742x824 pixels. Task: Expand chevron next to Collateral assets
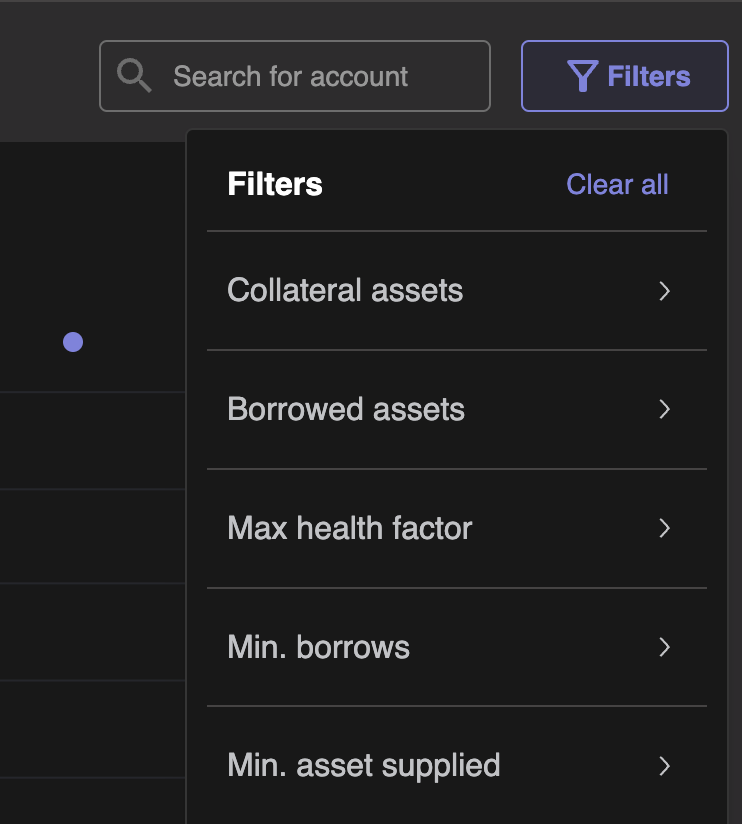[664, 291]
